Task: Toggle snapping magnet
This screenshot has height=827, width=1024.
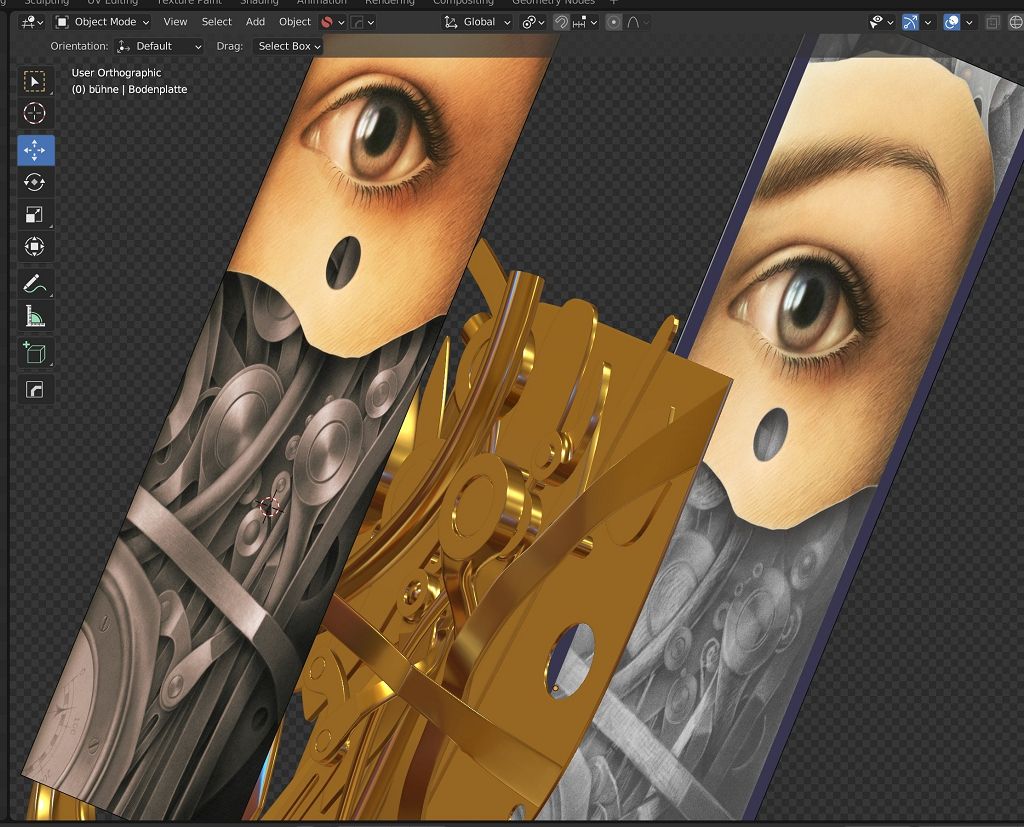Action: [x=561, y=22]
